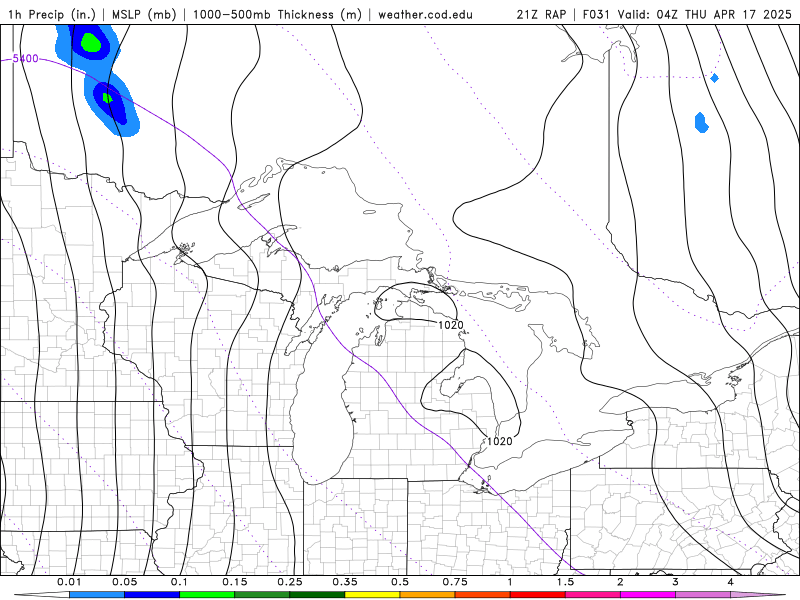Click the 0.75 colorbar tick label
Viewport: 800px width, 600px height.
click(455, 582)
